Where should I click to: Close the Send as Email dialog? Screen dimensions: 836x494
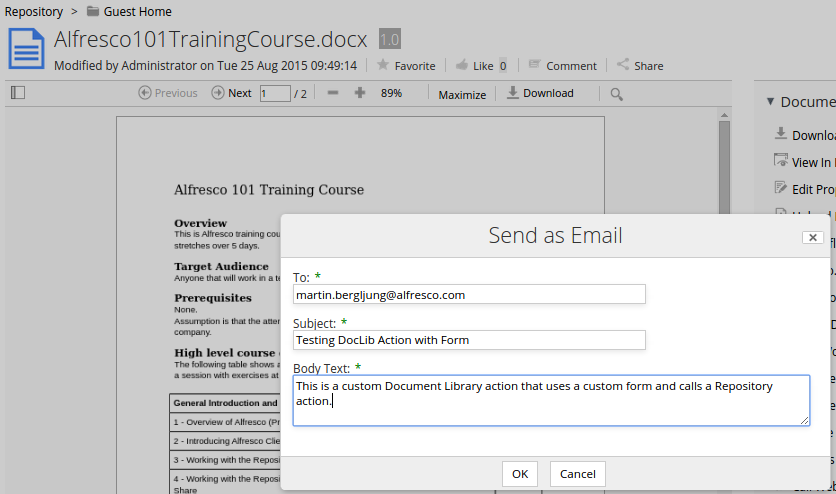click(813, 237)
